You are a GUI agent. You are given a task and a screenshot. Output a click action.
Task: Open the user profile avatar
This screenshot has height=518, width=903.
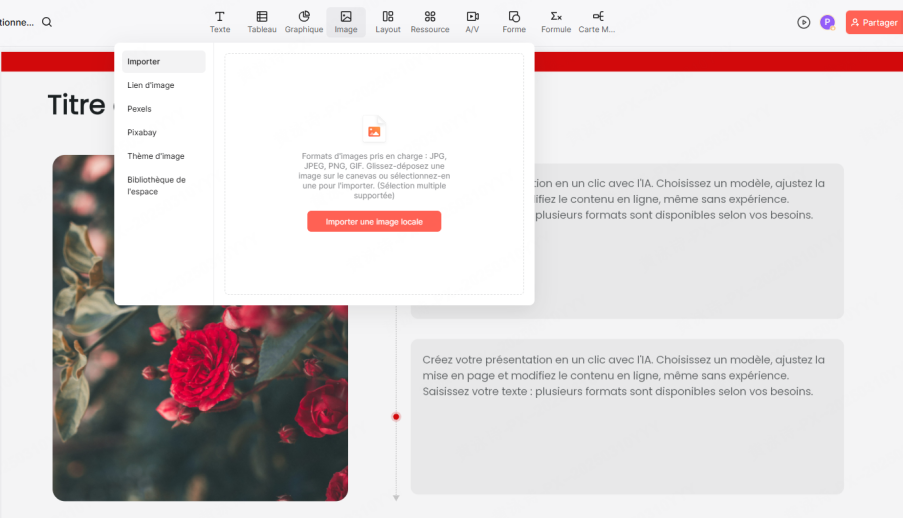pyautogui.click(x=827, y=22)
